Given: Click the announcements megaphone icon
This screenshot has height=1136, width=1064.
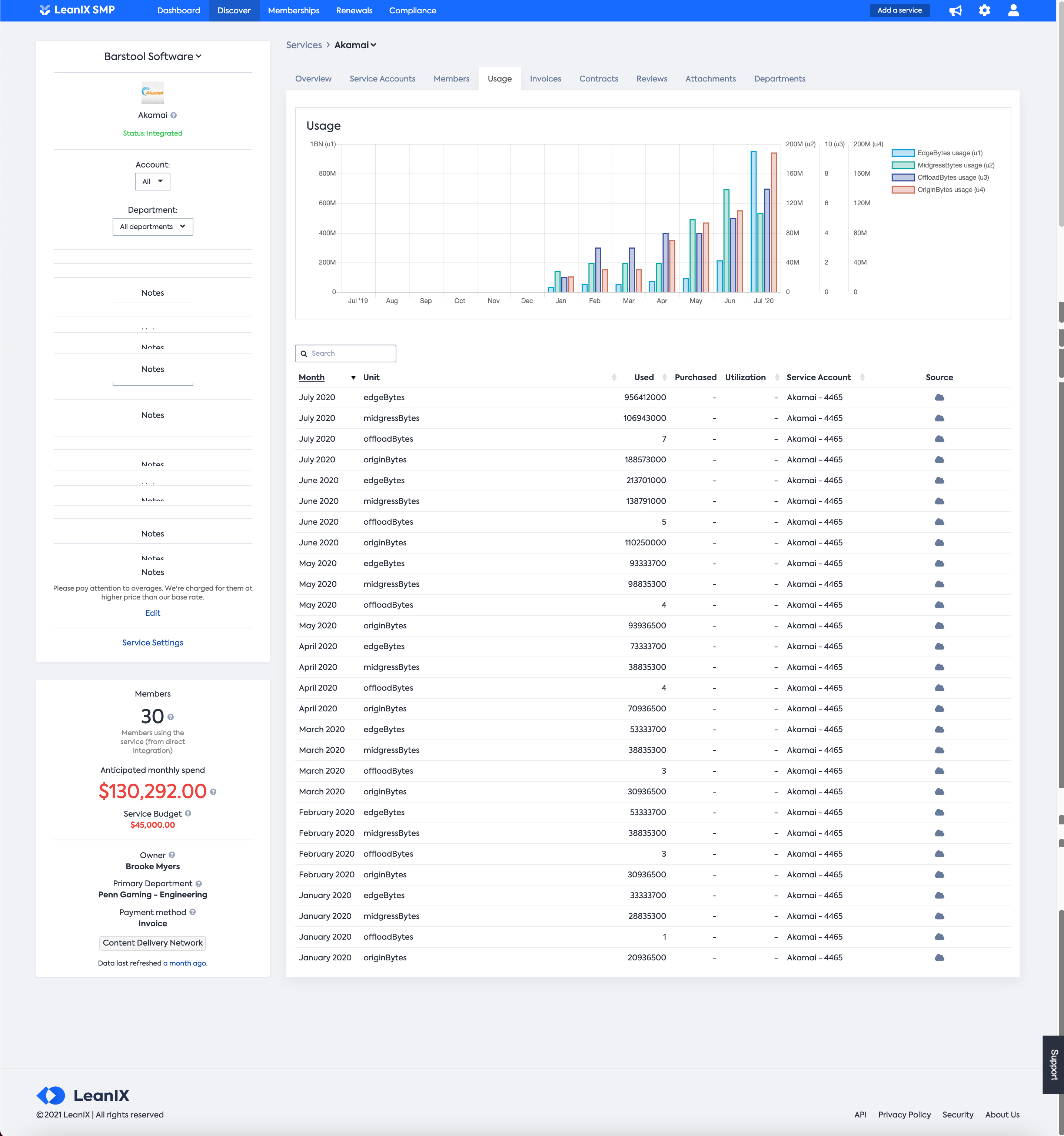Looking at the screenshot, I should coord(955,10).
